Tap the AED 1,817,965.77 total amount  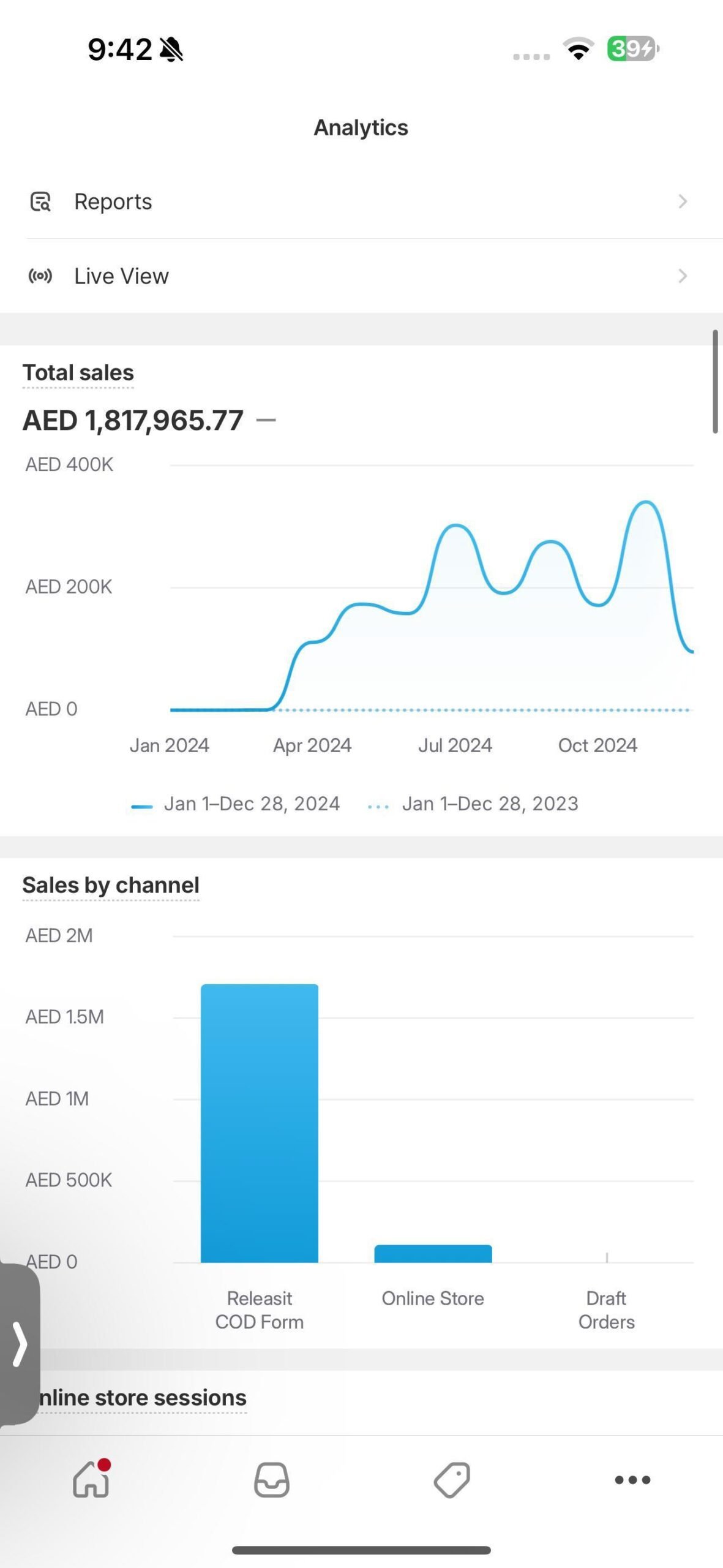pyautogui.click(x=133, y=420)
